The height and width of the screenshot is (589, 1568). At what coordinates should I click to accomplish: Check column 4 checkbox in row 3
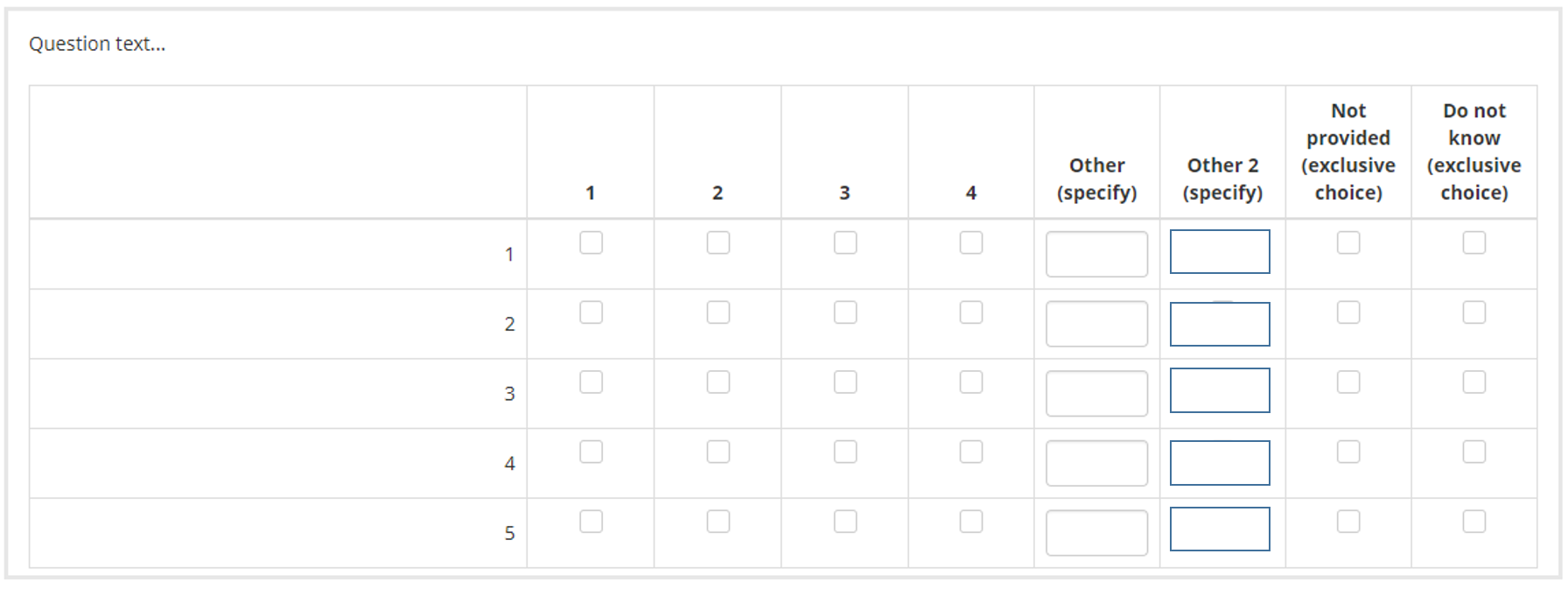(971, 382)
